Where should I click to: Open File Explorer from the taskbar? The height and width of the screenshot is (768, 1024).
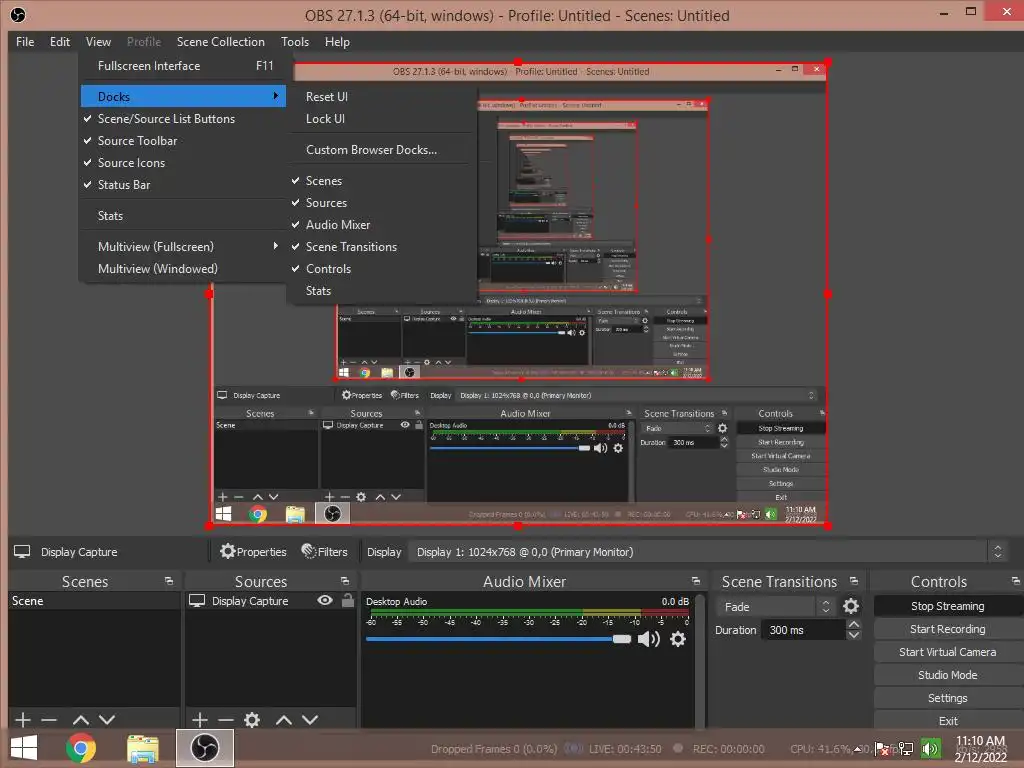pos(142,748)
